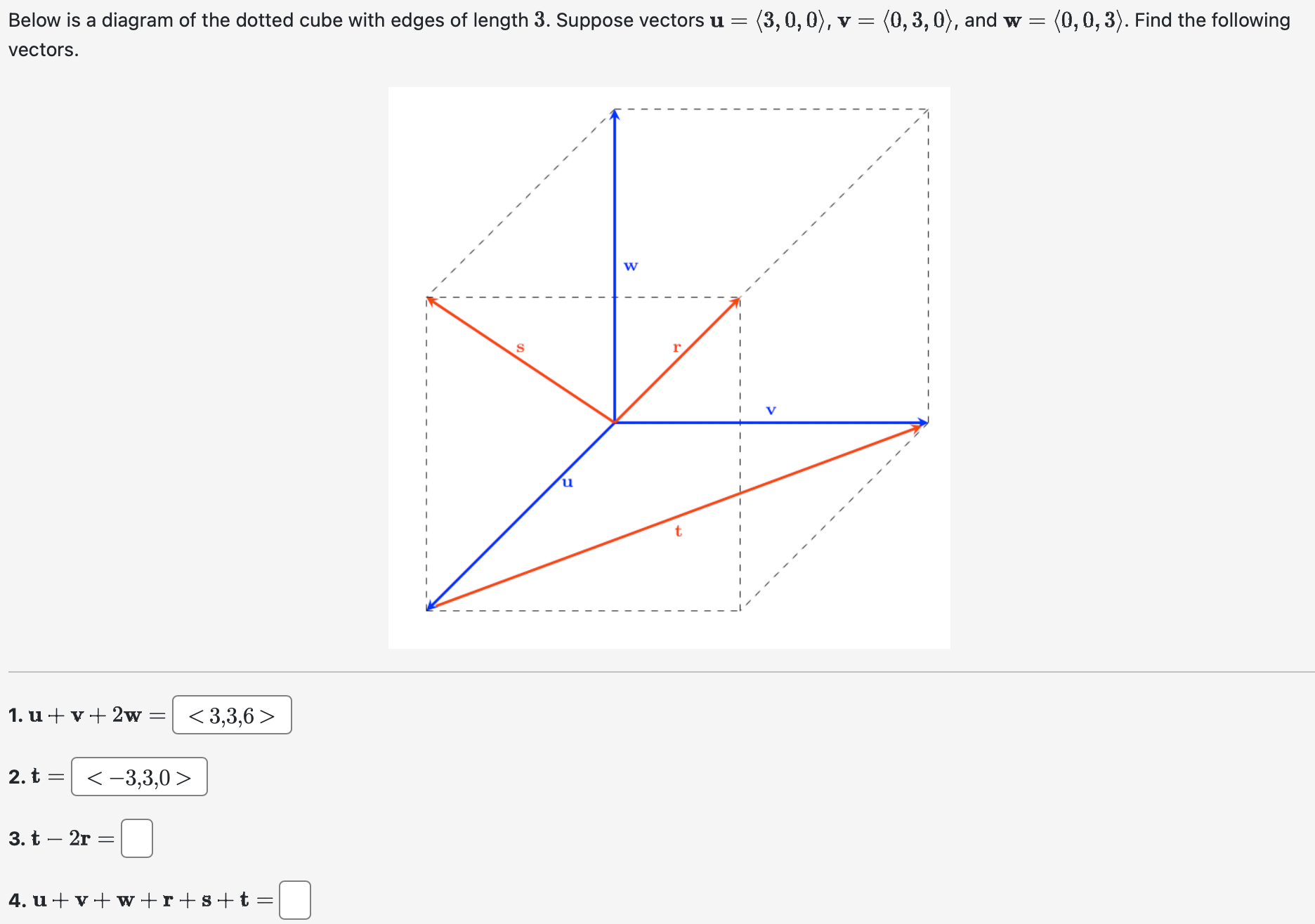Click the label r in the diagram
The height and width of the screenshot is (924, 1315).
pos(676,347)
